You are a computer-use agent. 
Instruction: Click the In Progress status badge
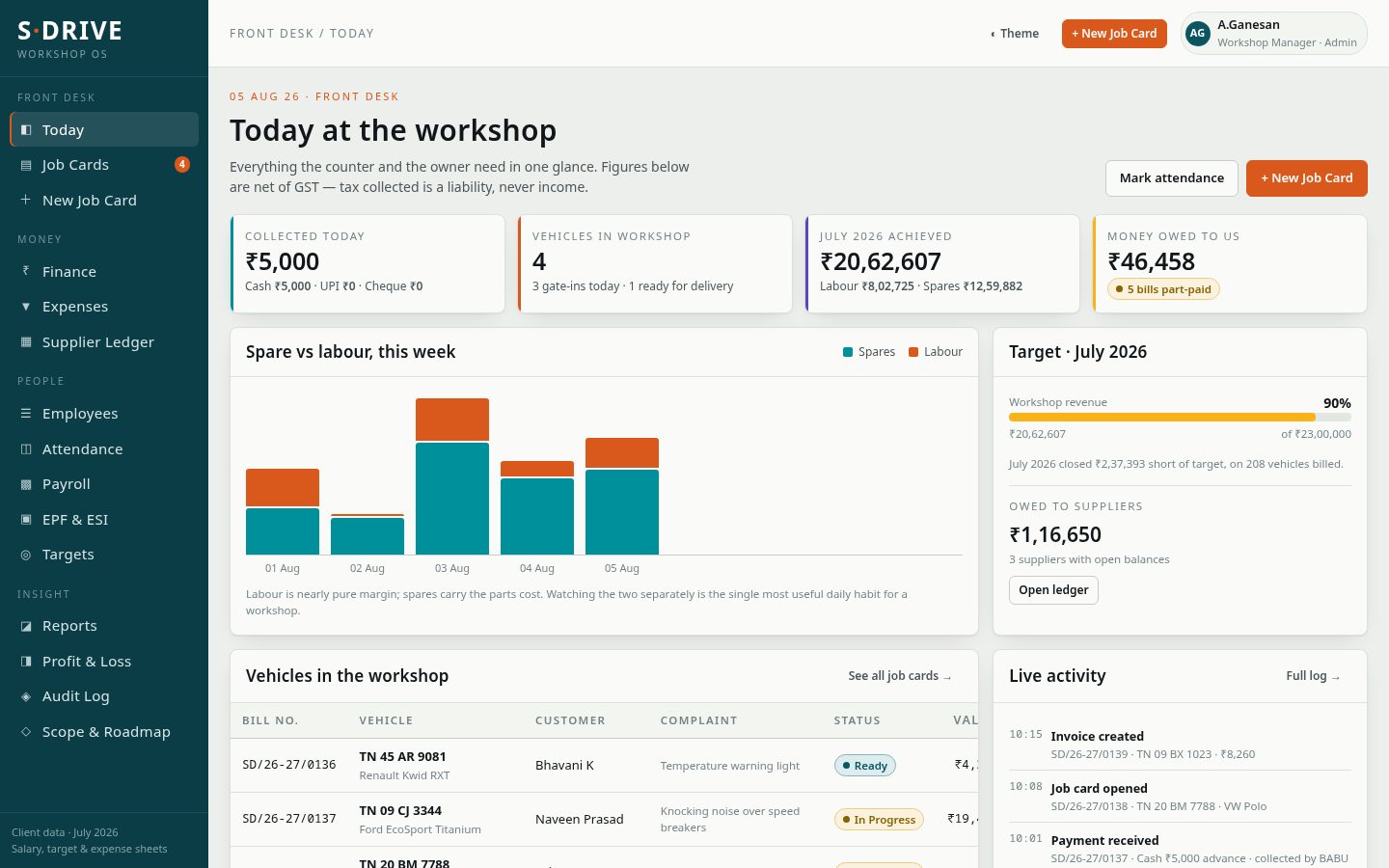(879, 820)
